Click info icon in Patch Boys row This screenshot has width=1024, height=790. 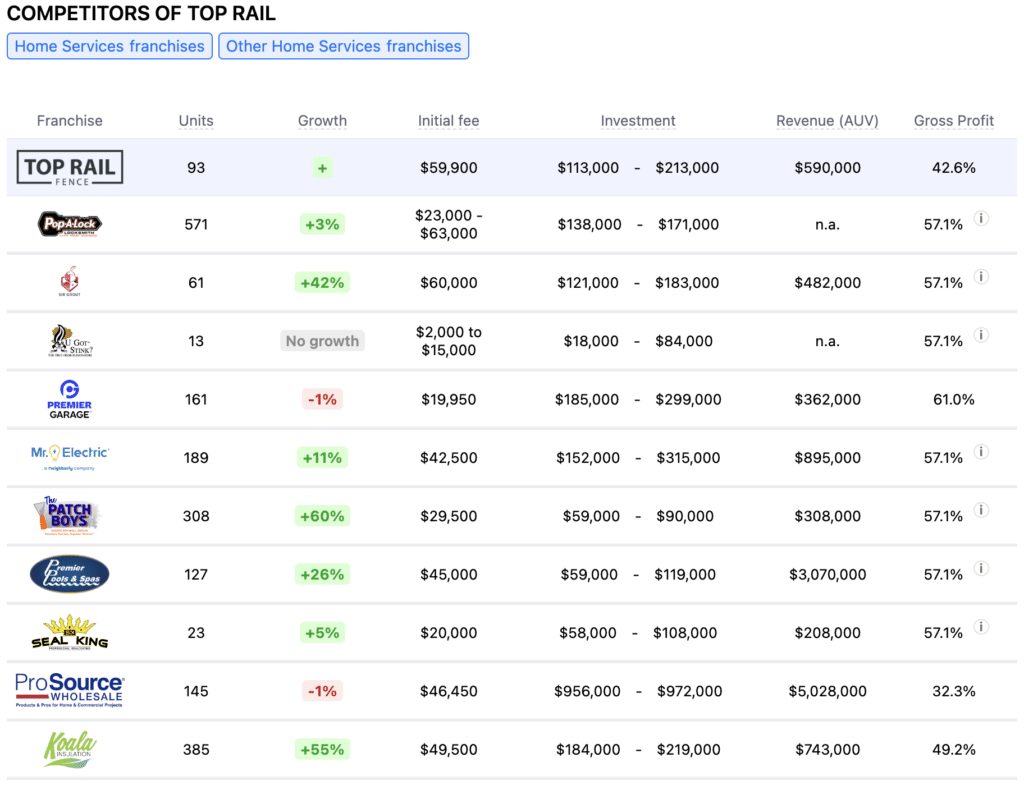coord(981,510)
